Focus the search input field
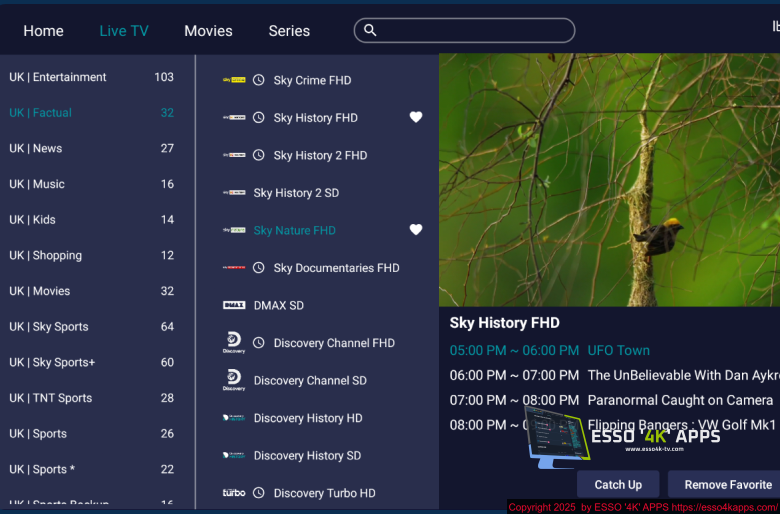780x514 pixels. click(x=464, y=30)
